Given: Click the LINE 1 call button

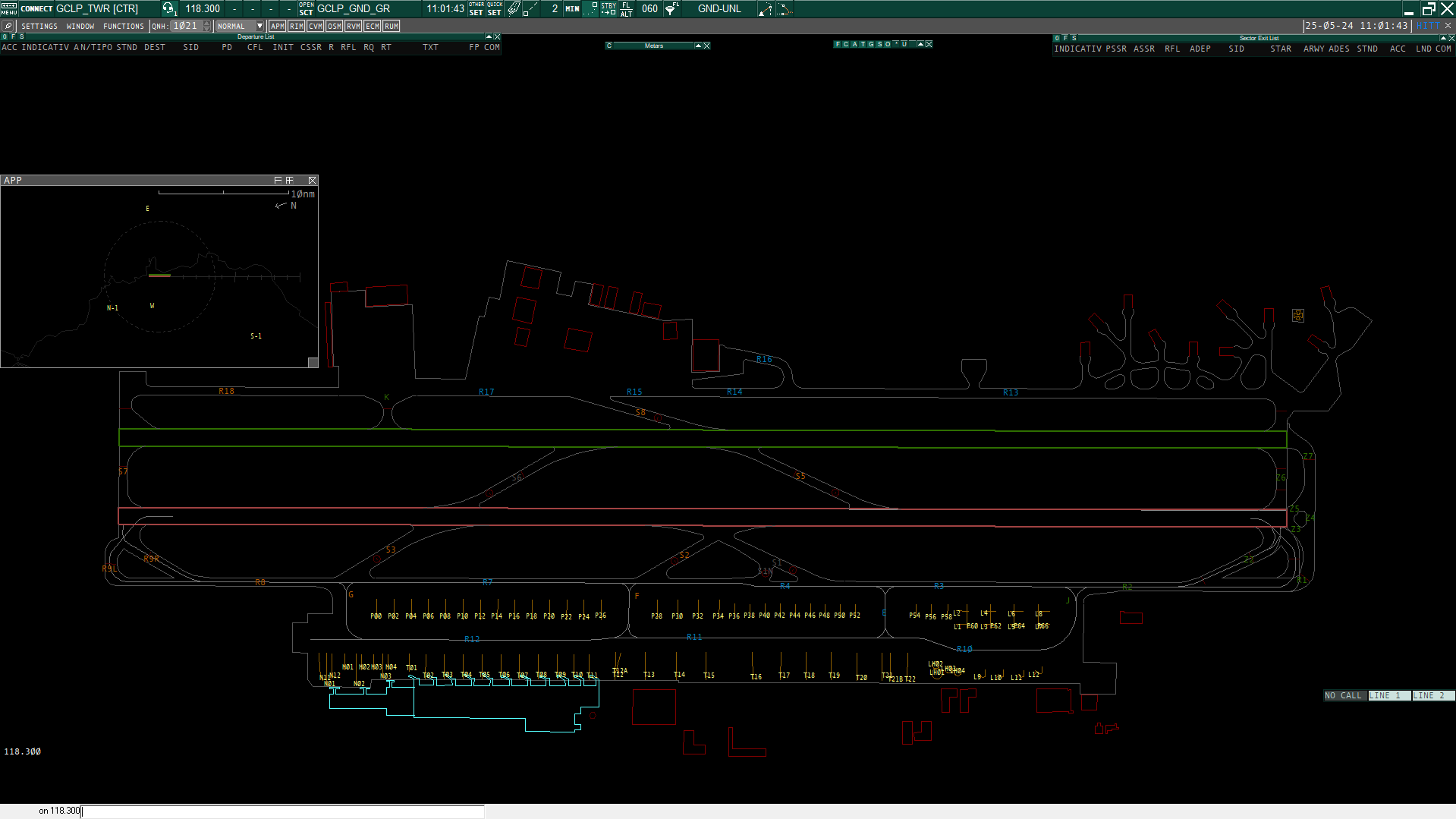Looking at the screenshot, I should coord(1389,695).
